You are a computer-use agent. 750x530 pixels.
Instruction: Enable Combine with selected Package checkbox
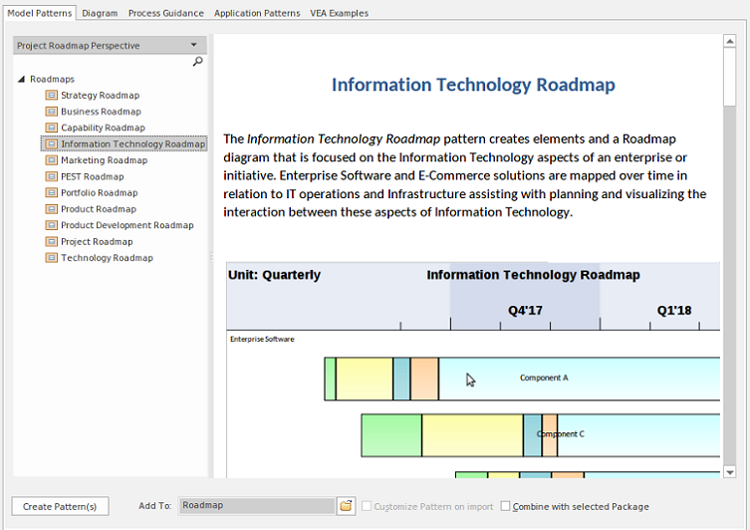505,506
